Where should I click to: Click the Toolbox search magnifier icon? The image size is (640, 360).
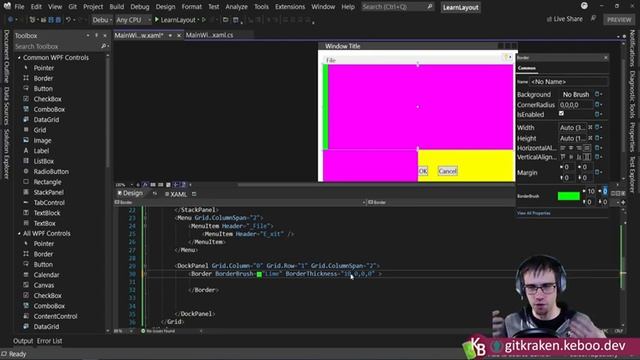coord(104,47)
